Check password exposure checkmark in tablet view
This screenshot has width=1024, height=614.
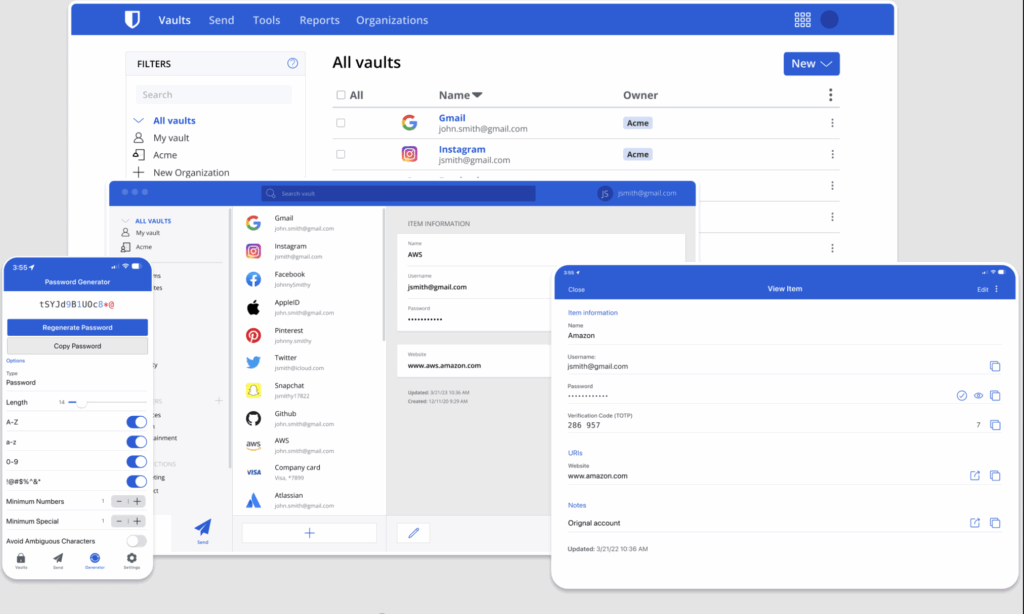point(961,396)
